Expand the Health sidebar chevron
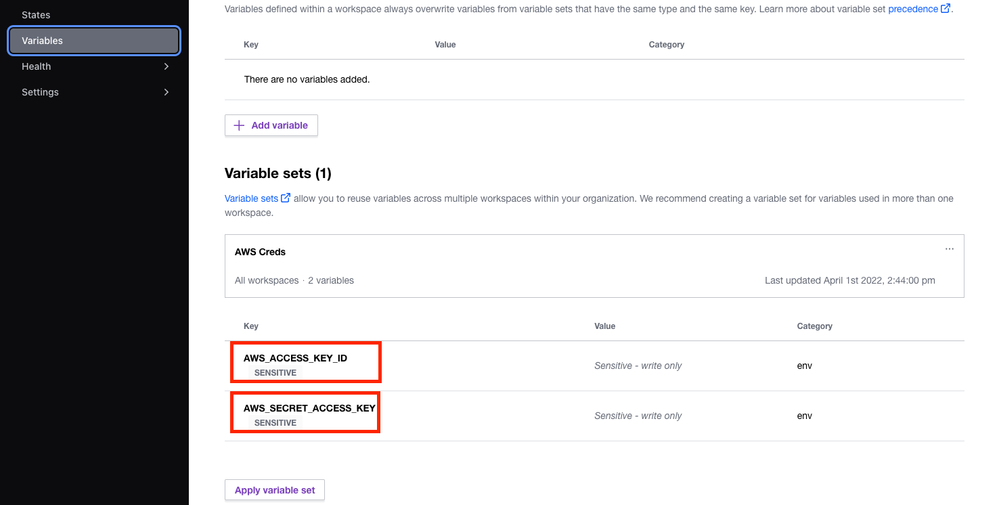 click(x=166, y=67)
